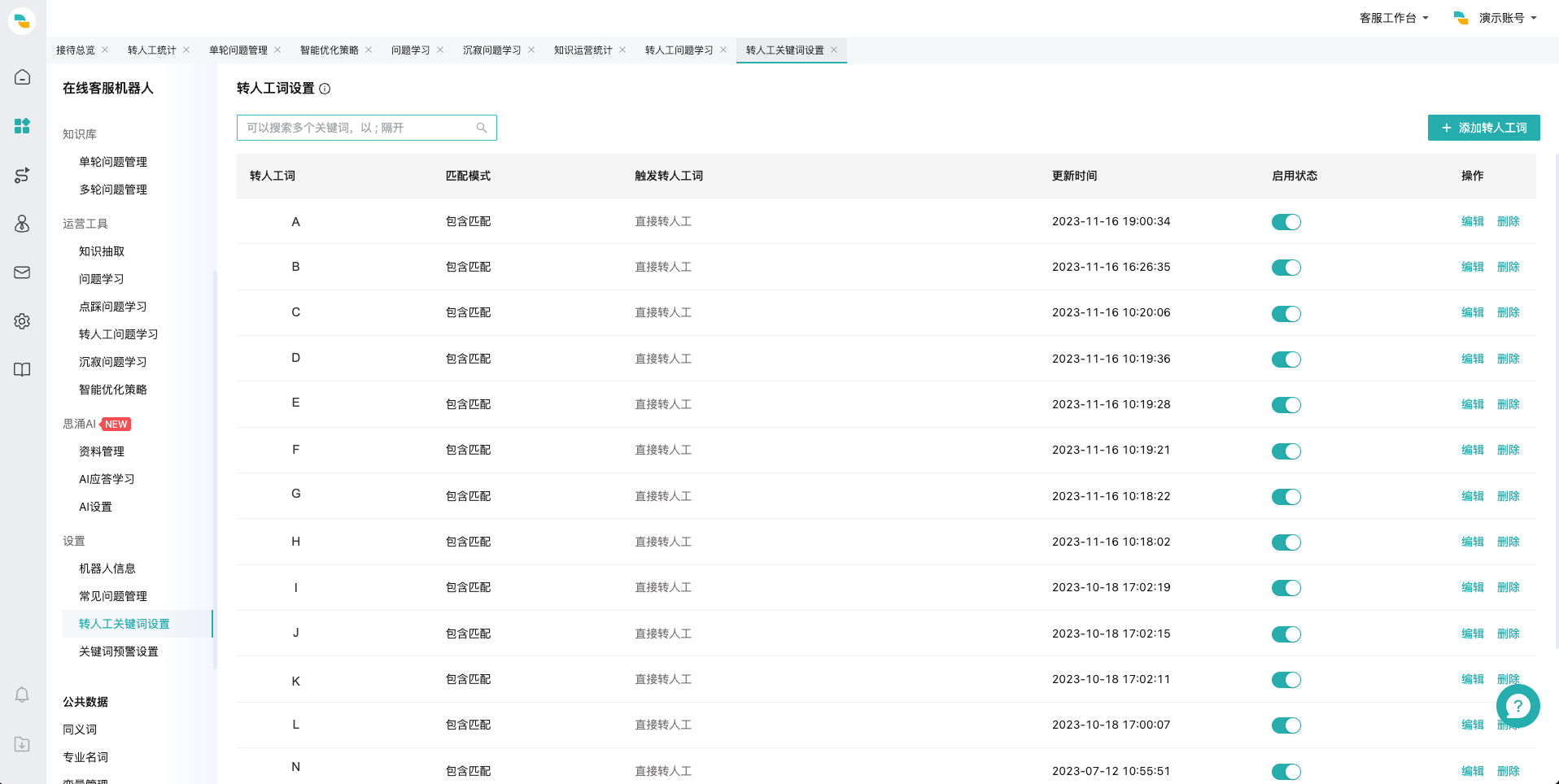Close the 问题学习 tab
Image resolution: width=1559 pixels, height=784 pixels.
tap(440, 50)
